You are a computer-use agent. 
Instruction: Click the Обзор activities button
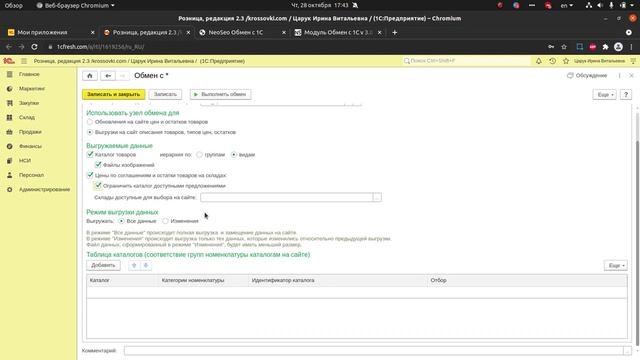click(x=13, y=5)
